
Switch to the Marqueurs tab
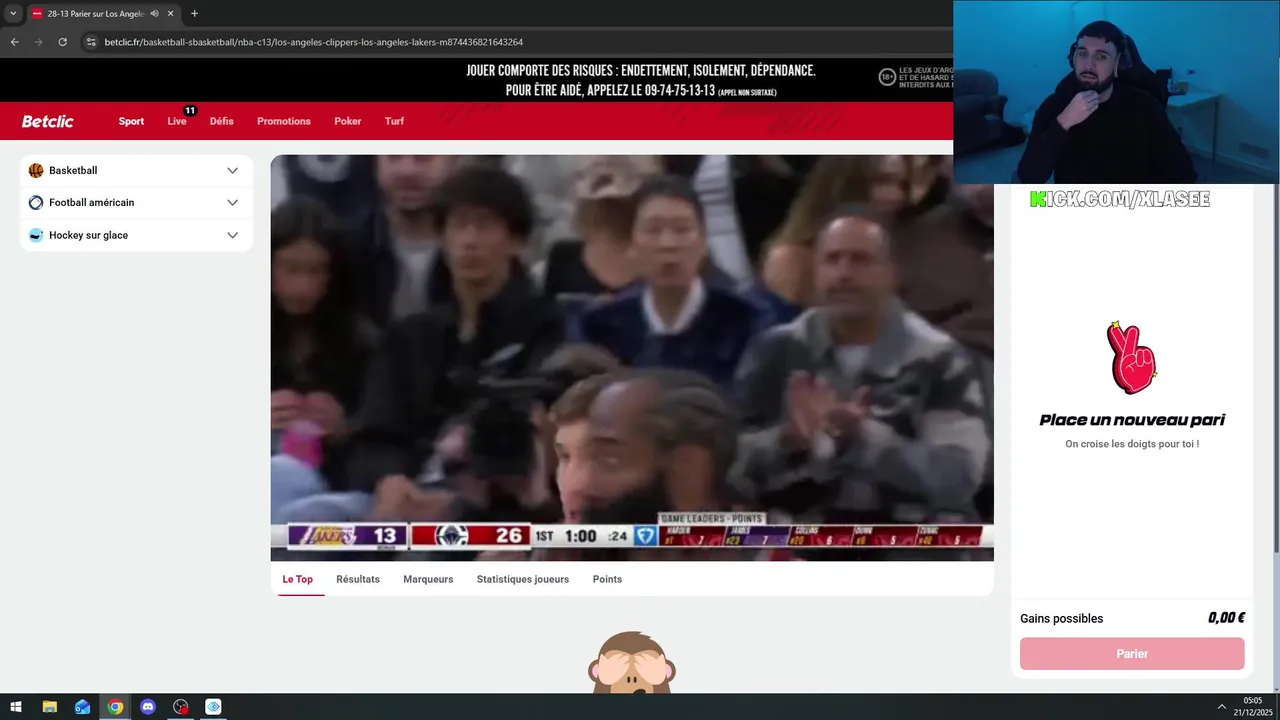(x=428, y=579)
